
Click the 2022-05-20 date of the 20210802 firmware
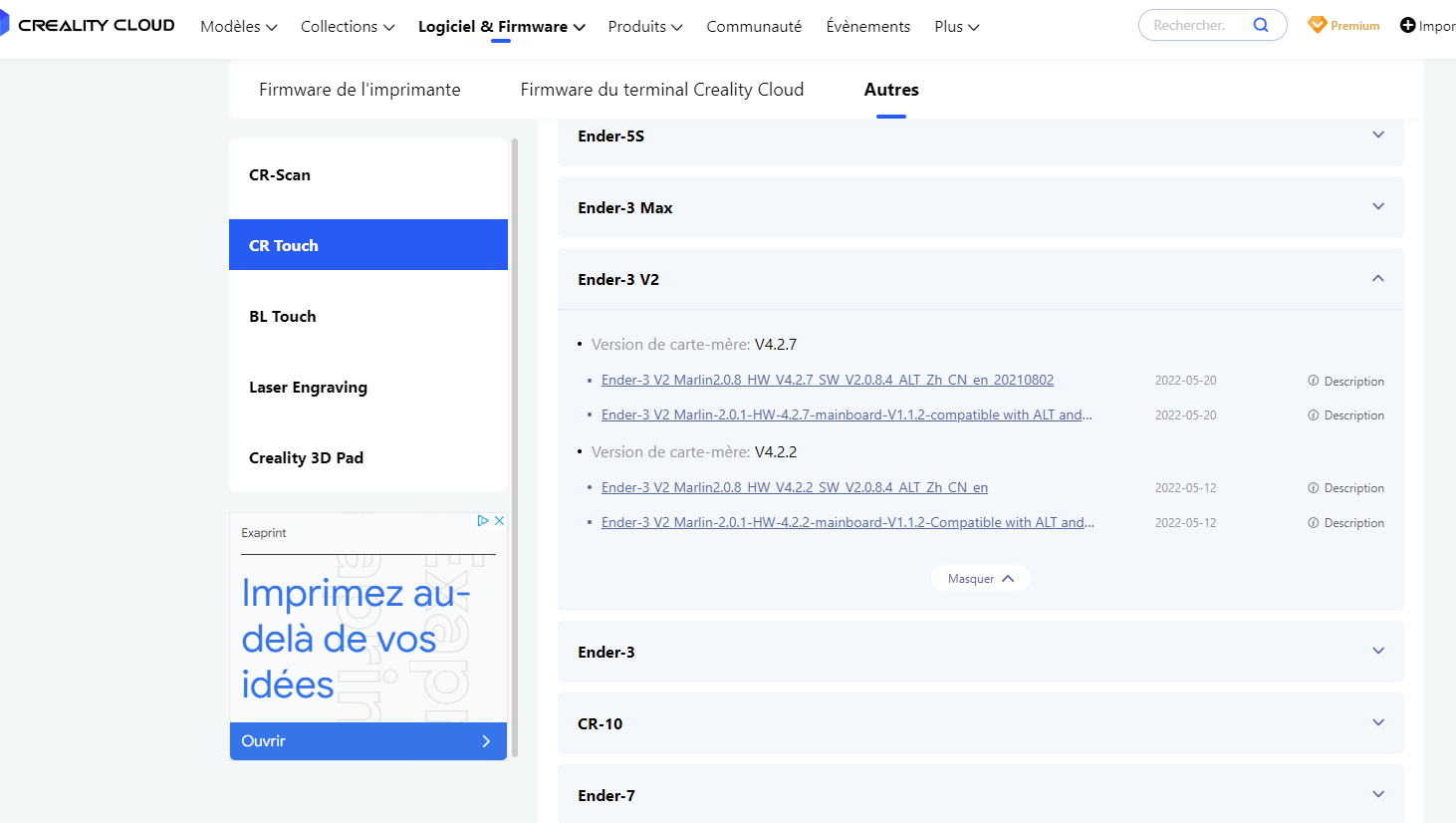pyautogui.click(x=1185, y=381)
